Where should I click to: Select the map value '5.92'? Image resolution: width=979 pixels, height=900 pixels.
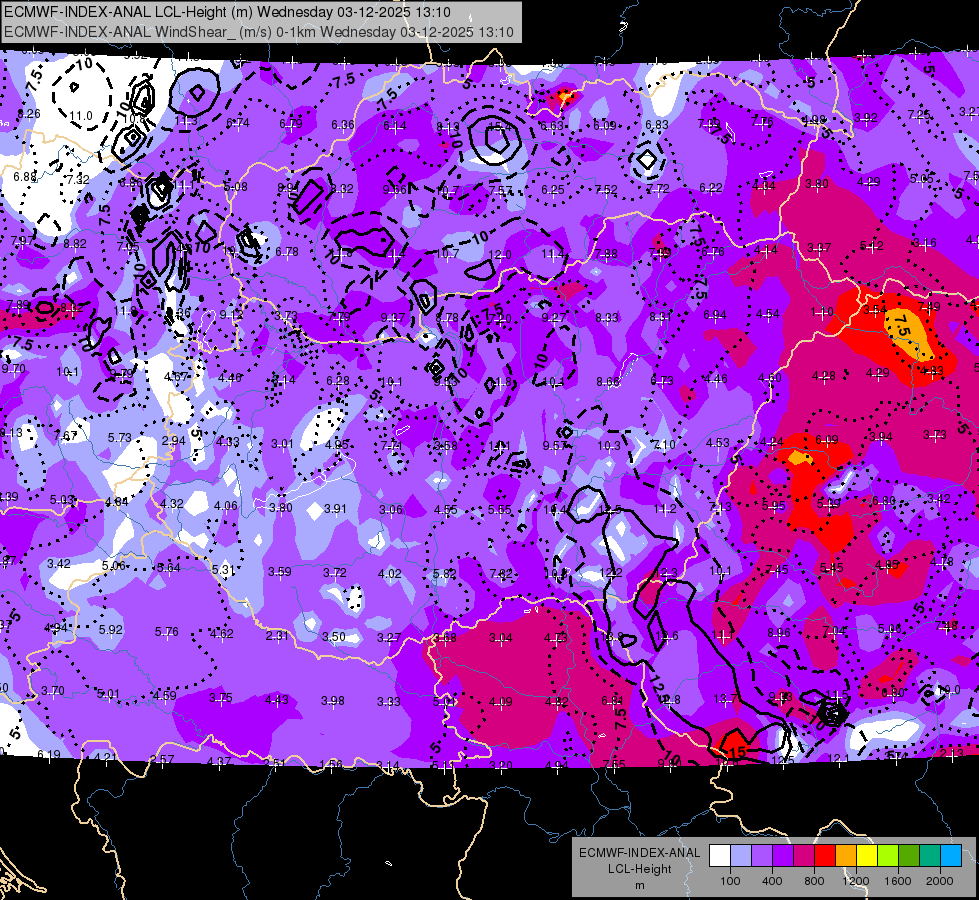(111, 630)
